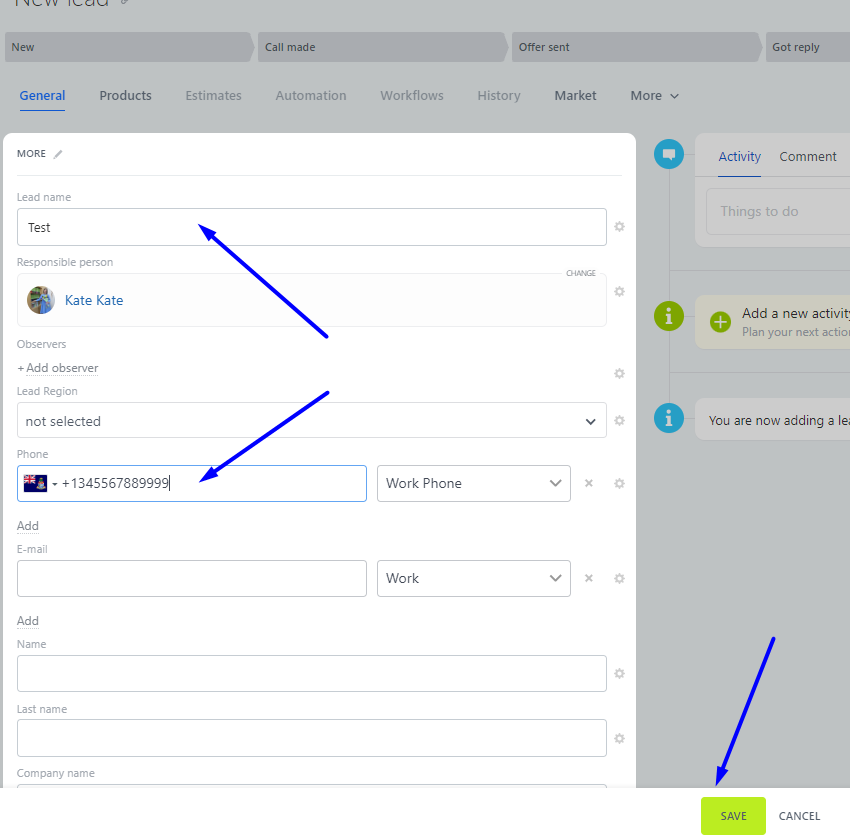Screen dimensions: 850x840
Task: Click gear icon next to Responsible person
Action: (x=619, y=292)
